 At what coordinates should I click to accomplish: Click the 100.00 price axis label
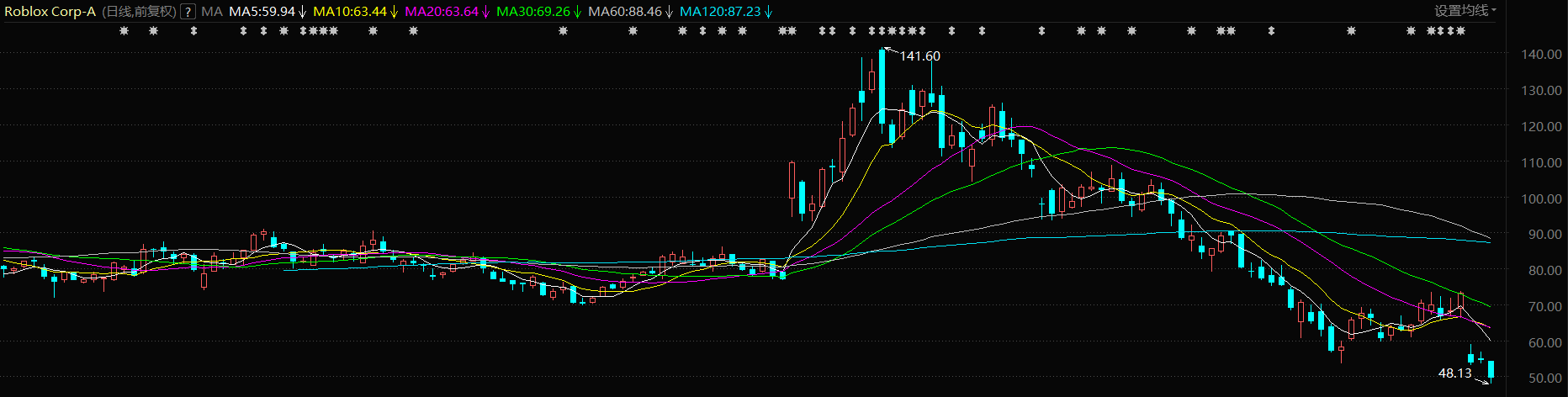click(1541, 198)
